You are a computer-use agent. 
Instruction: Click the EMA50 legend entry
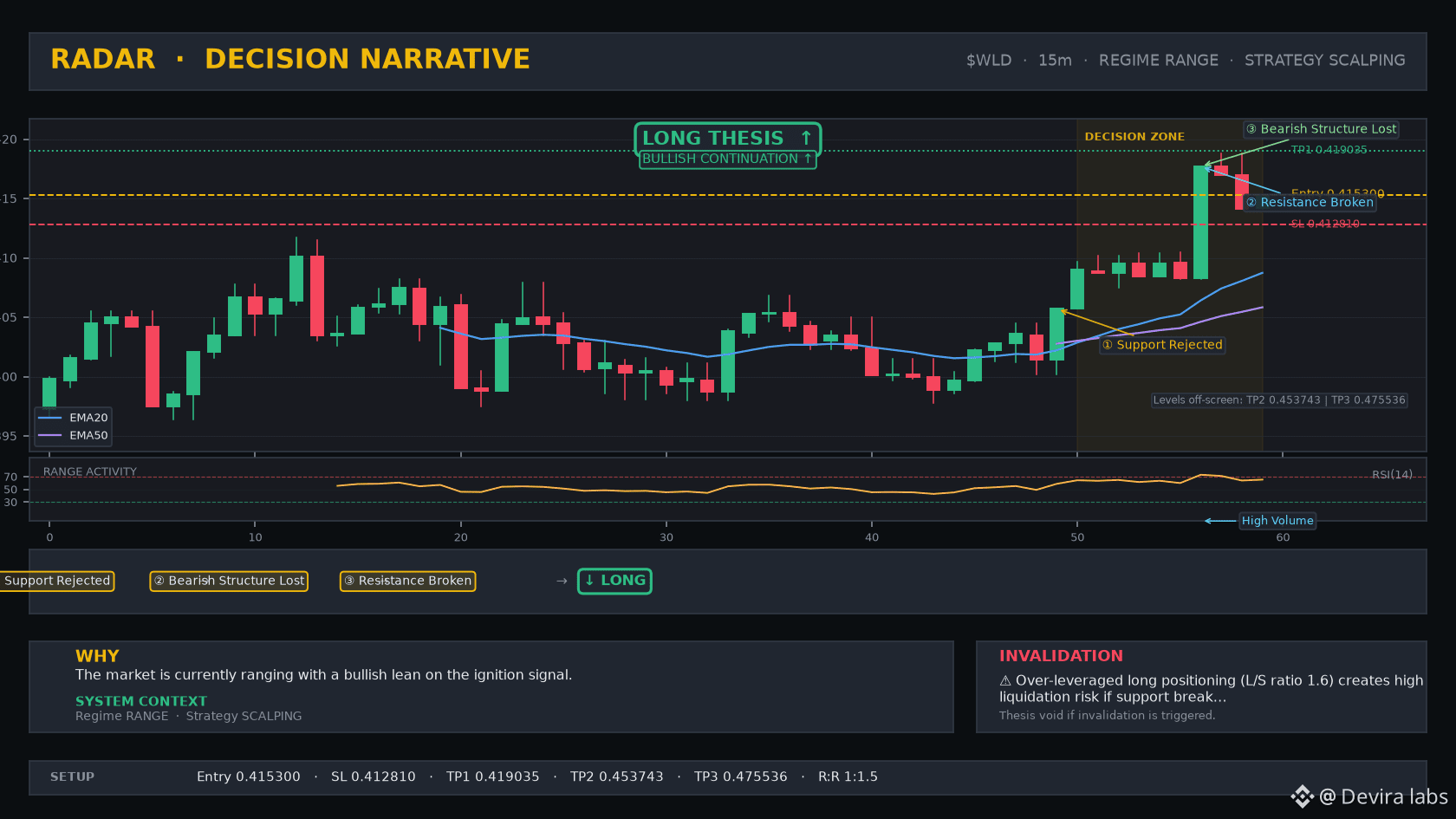tap(74, 436)
